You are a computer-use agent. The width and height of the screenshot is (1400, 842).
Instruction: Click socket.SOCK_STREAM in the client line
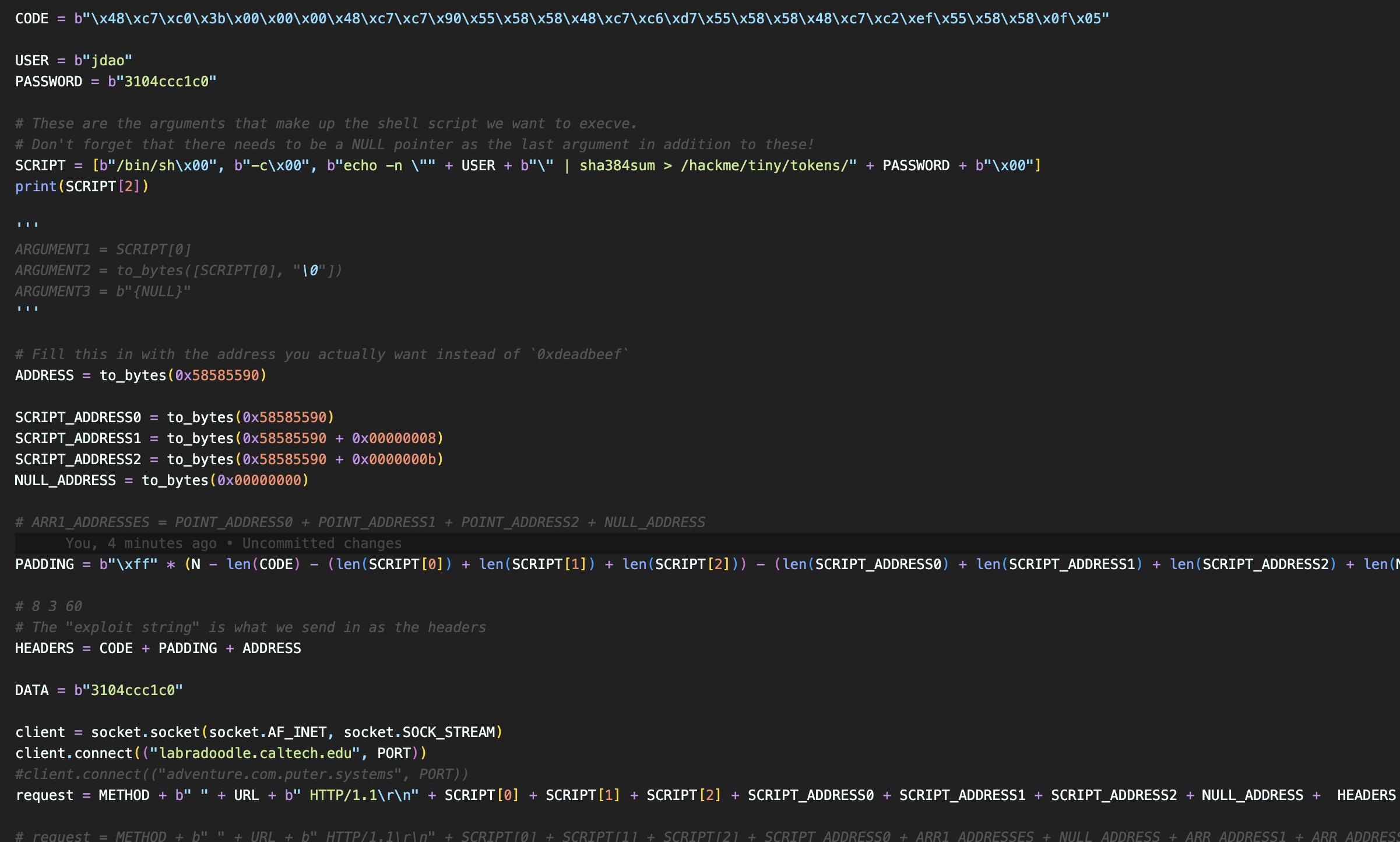(419, 732)
